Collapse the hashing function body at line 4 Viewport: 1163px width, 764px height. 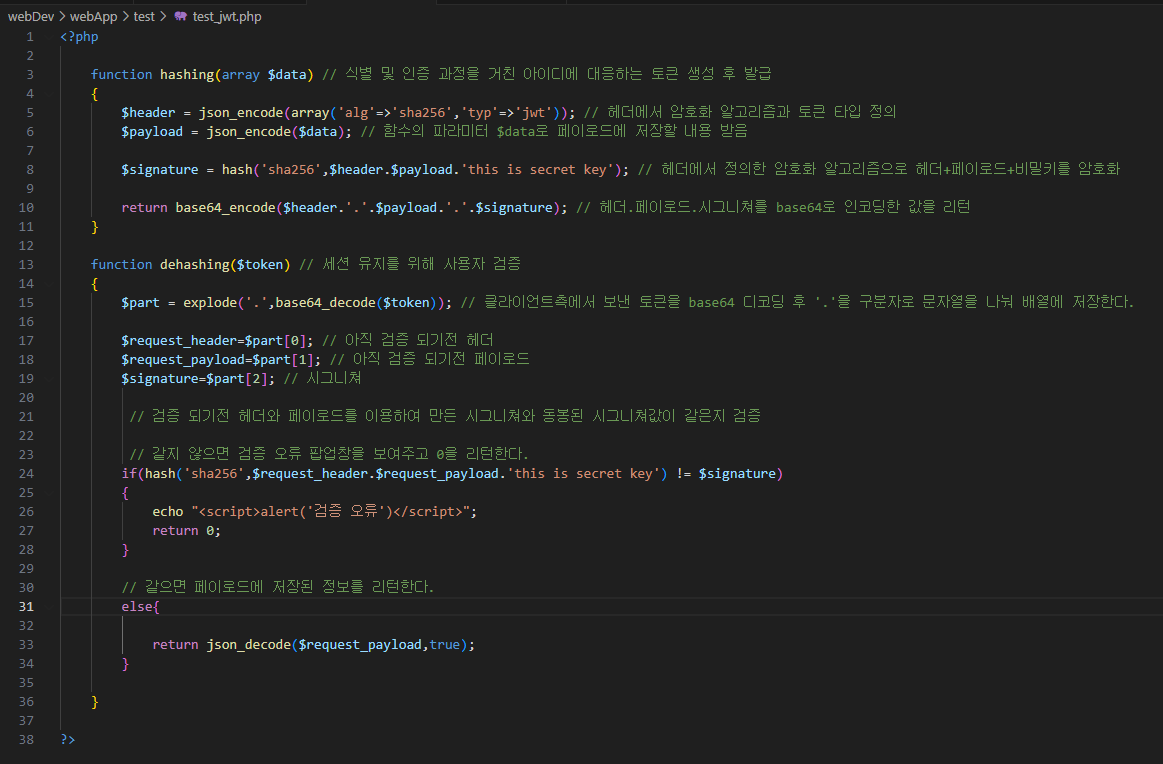[49, 93]
